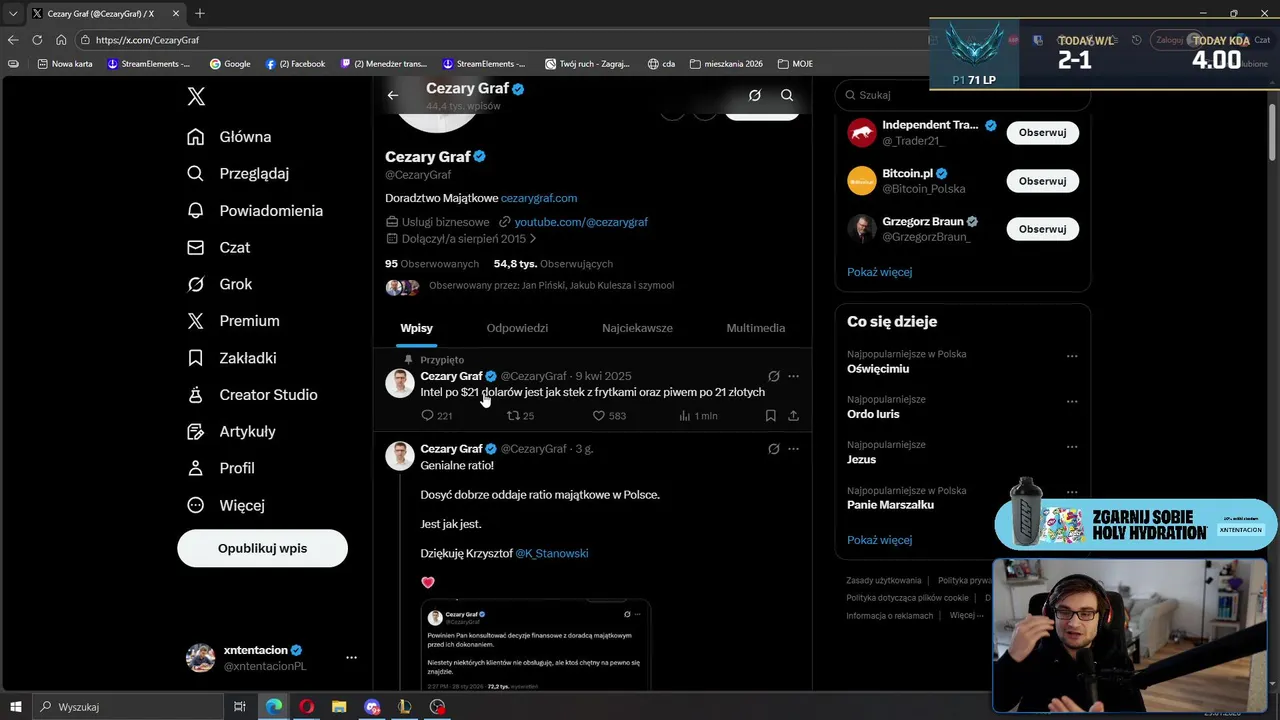
Task: Open Główna home page
Action: (229, 137)
